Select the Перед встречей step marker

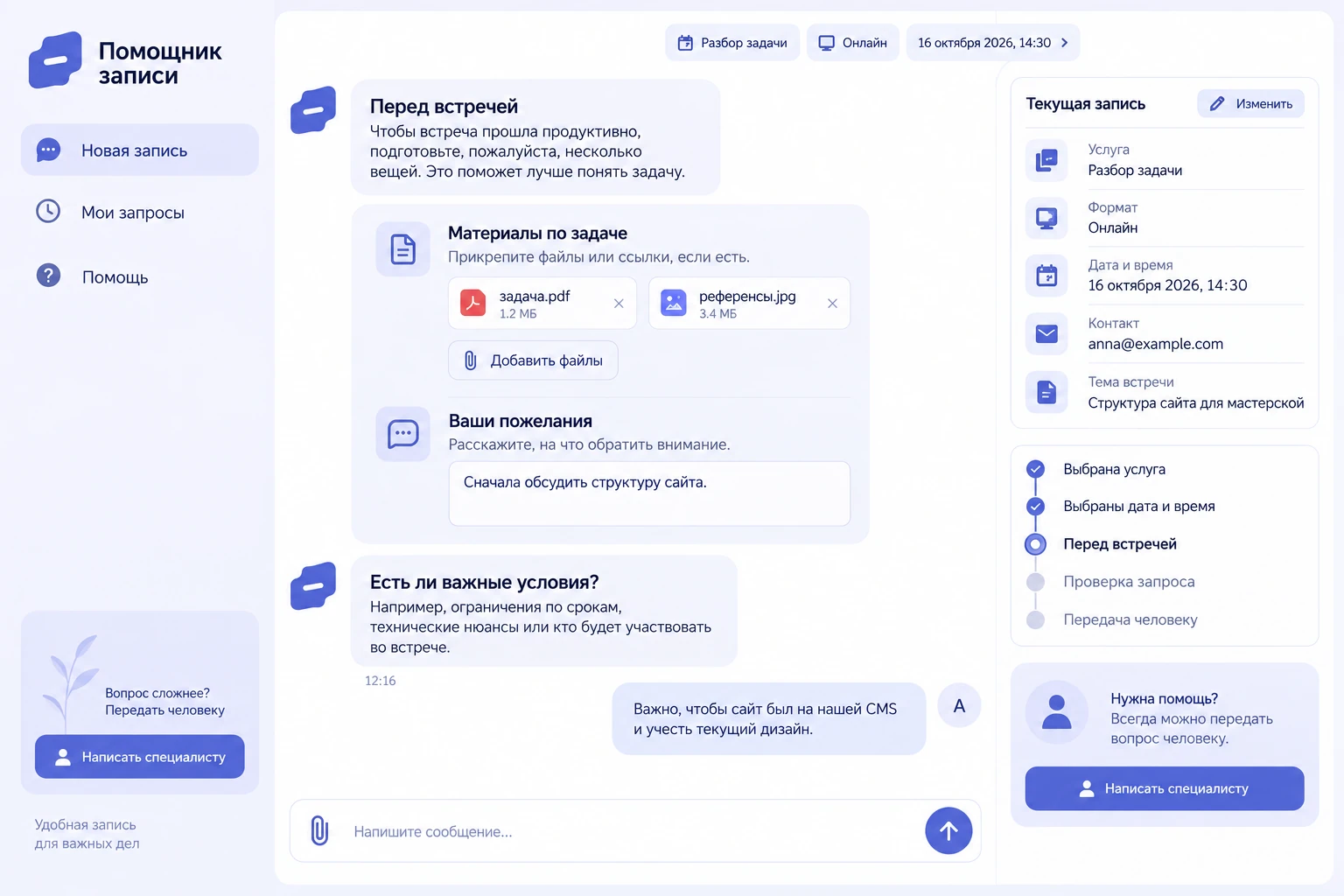coord(1036,544)
